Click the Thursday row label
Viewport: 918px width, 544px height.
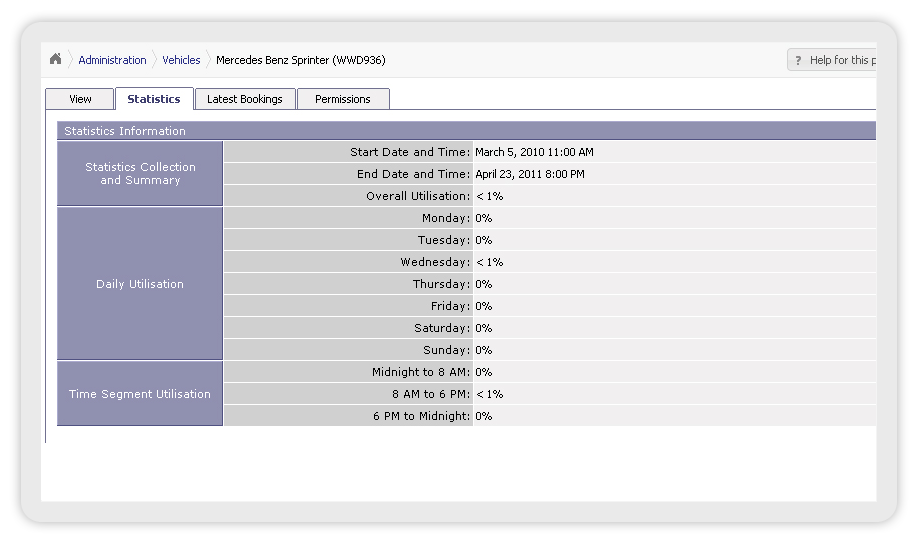tap(441, 284)
